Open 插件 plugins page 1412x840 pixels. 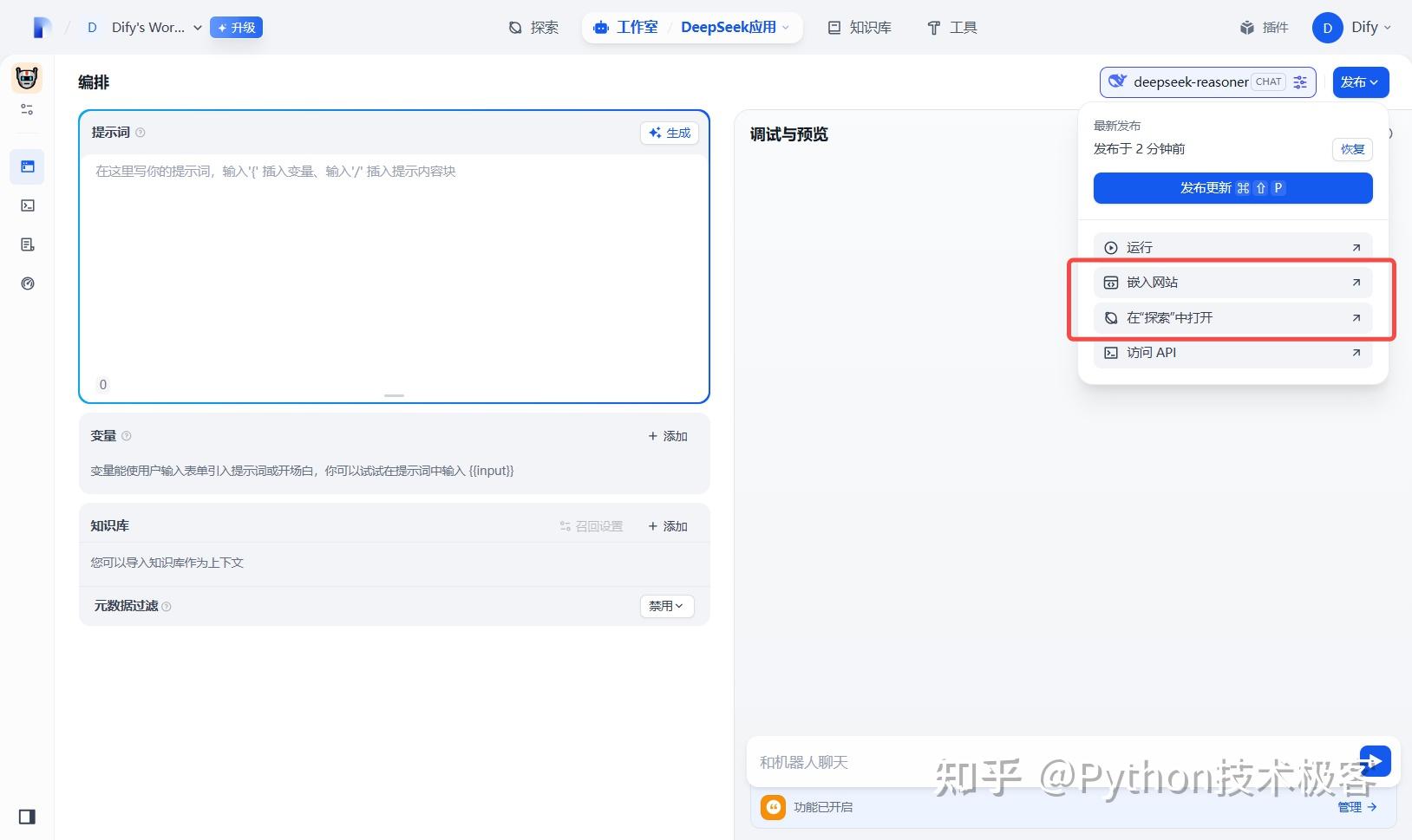[x=1265, y=28]
